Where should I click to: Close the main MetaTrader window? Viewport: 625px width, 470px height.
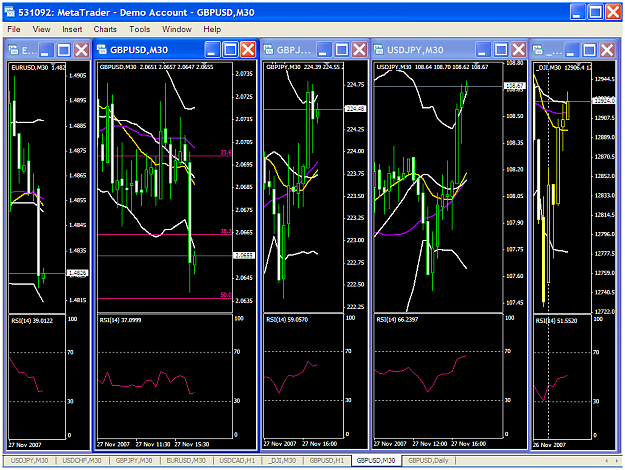click(x=613, y=12)
